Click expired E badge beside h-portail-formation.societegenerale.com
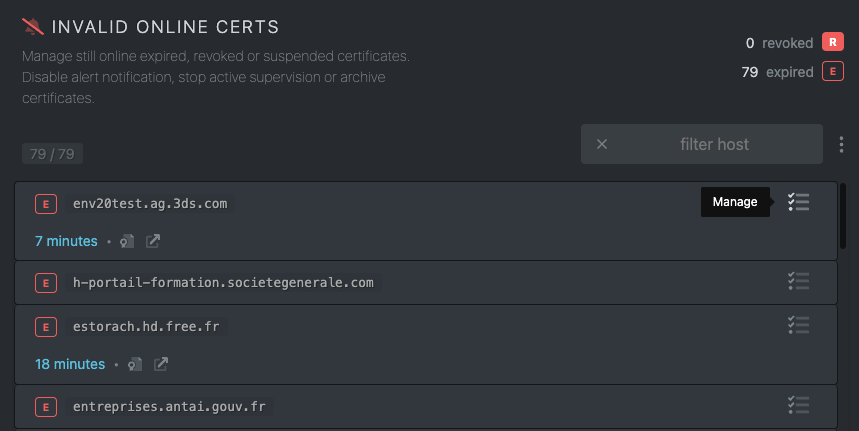 coord(45,283)
